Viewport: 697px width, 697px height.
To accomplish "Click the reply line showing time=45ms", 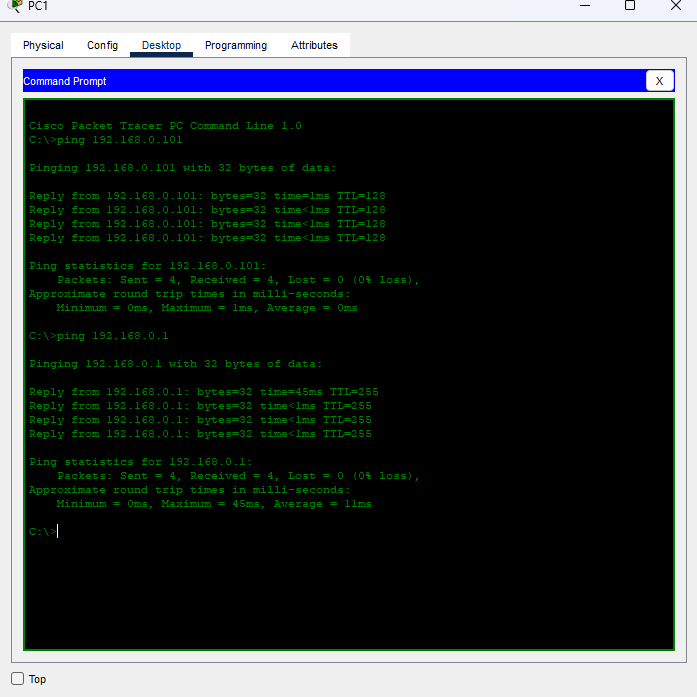I will pyautogui.click(x=203, y=392).
